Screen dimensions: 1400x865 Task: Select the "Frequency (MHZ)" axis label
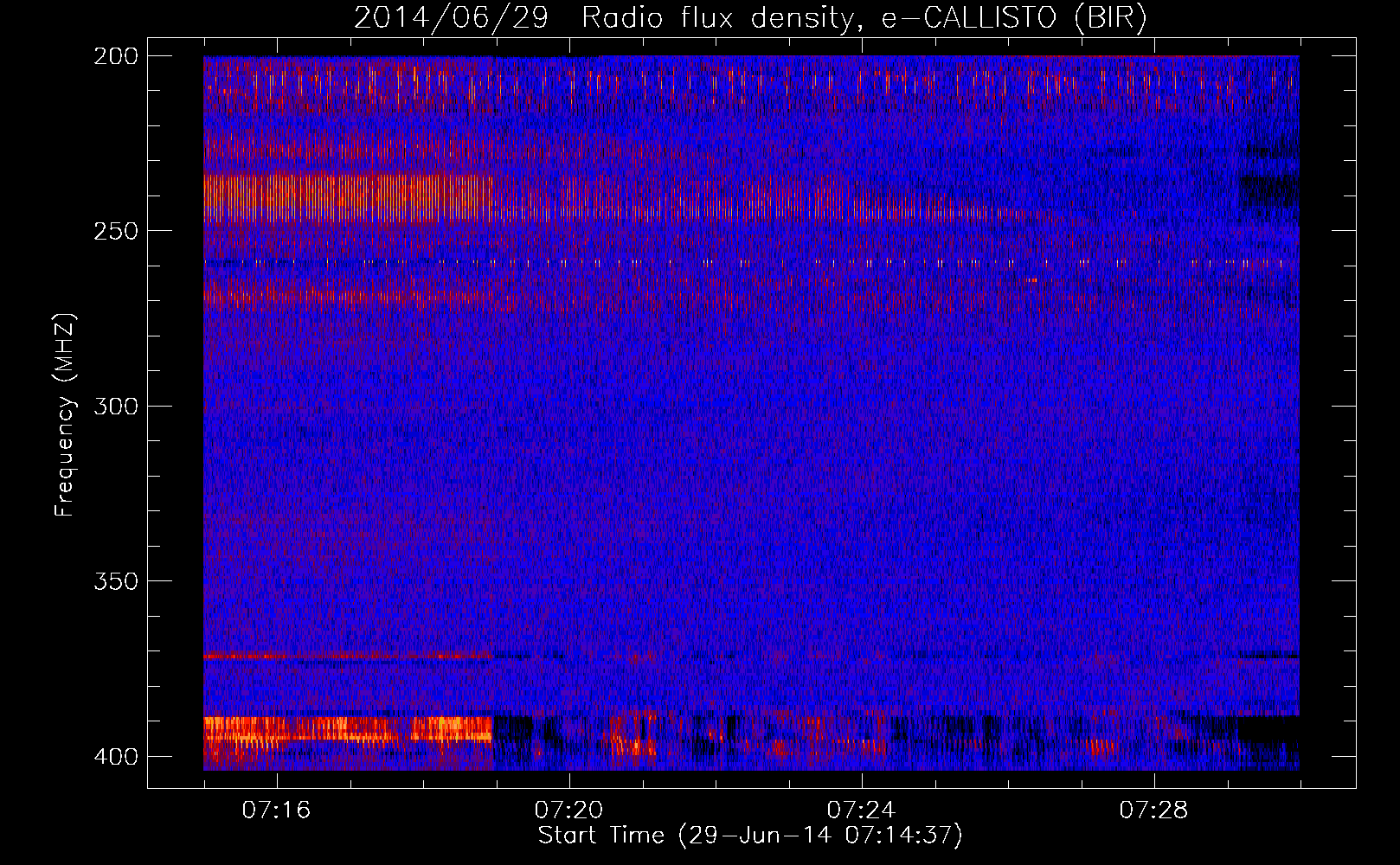(65, 415)
